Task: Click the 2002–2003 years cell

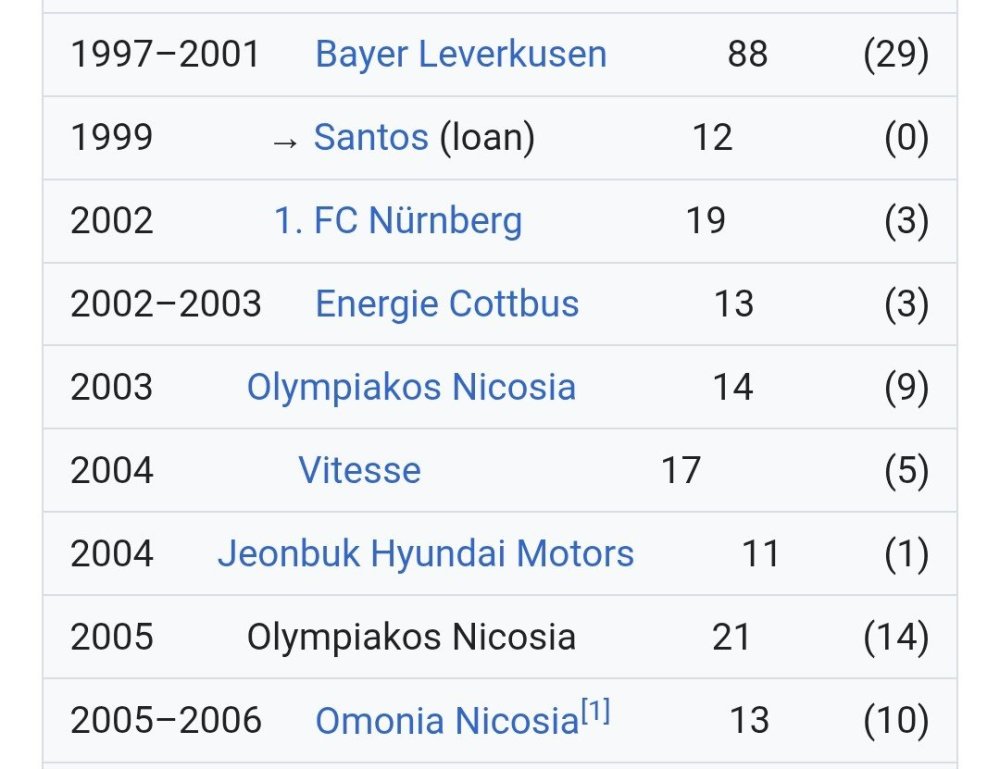Action: click(166, 304)
